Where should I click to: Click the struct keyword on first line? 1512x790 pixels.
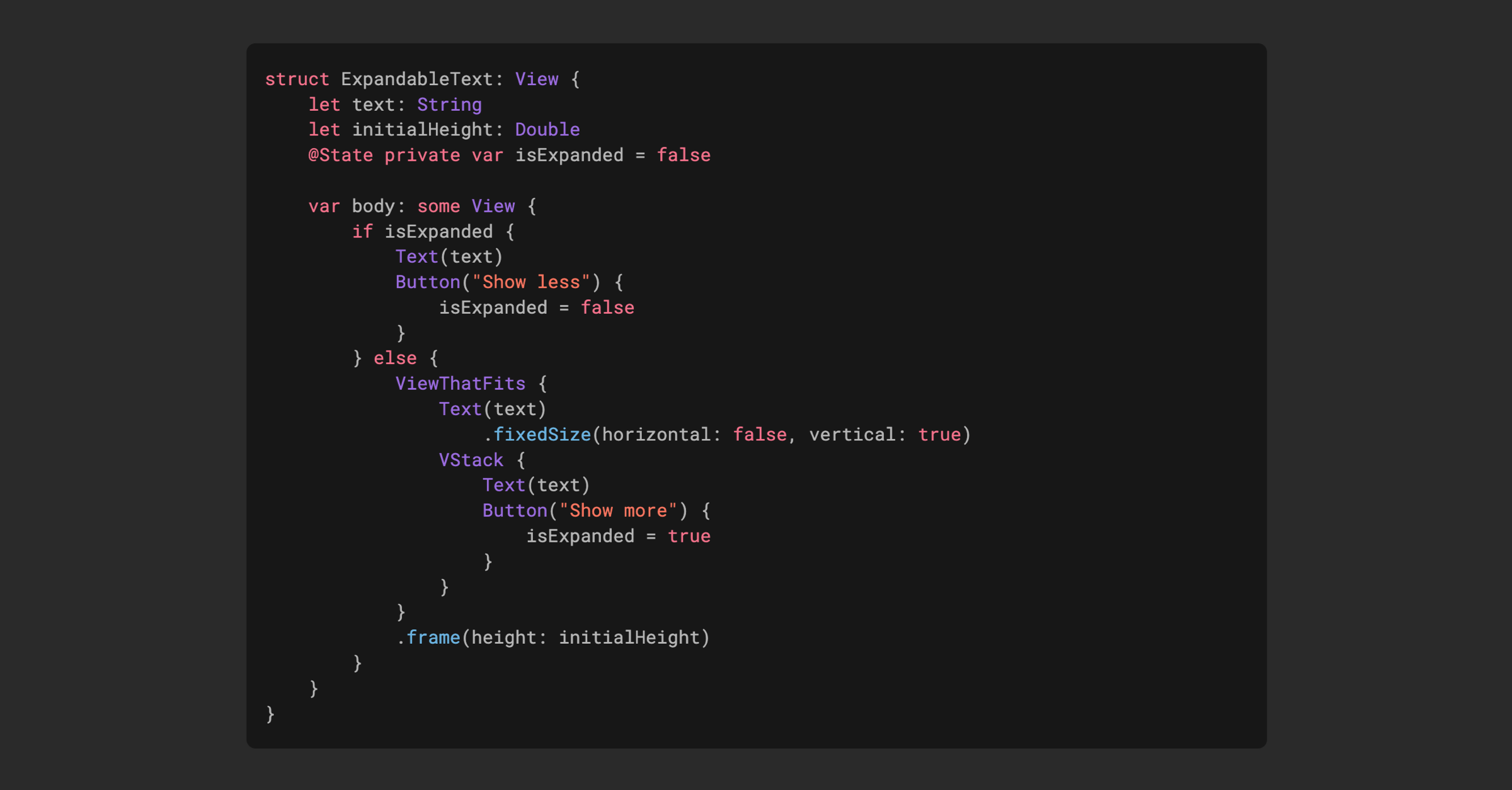pos(296,79)
